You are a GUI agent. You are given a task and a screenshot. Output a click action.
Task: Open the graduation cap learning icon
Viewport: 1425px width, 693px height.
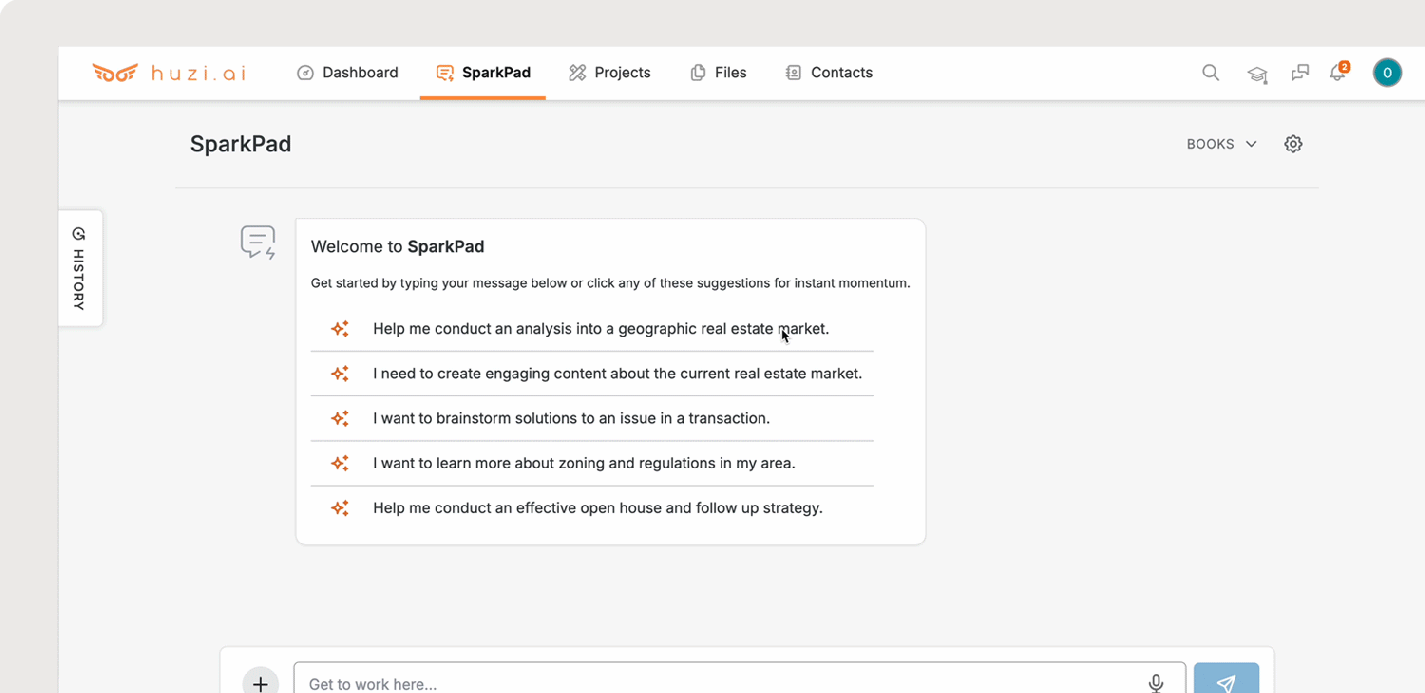click(1257, 74)
